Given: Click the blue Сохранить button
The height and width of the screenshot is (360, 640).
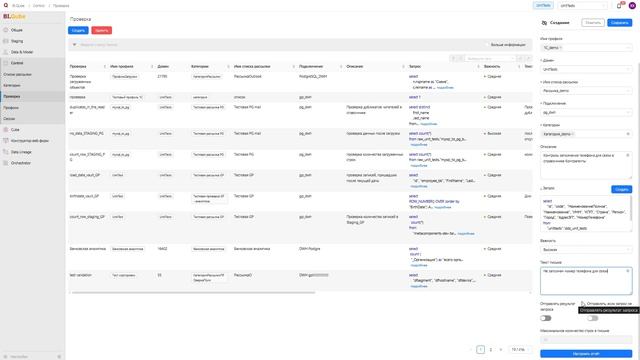Looking at the screenshot, I should [620, 23].
